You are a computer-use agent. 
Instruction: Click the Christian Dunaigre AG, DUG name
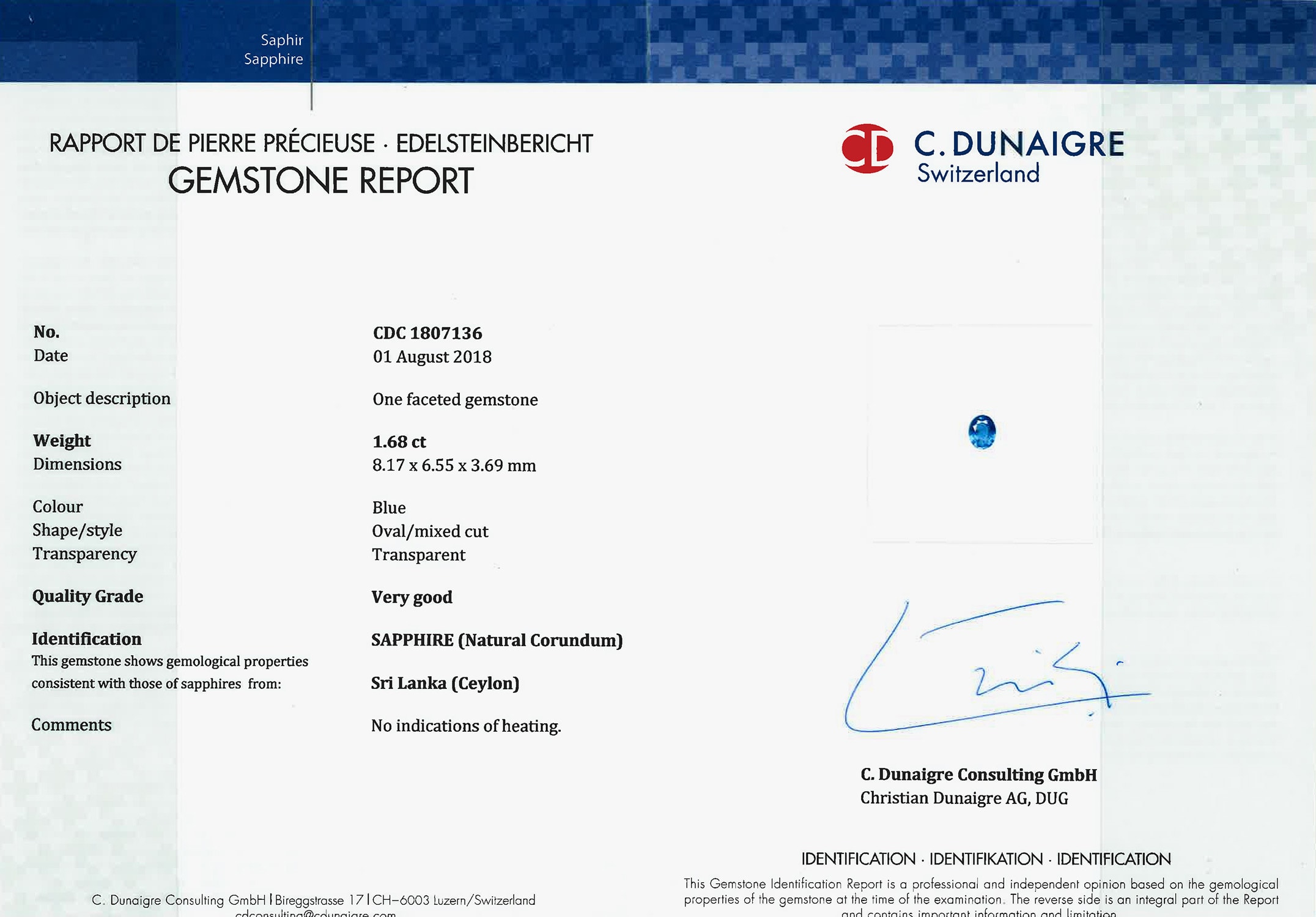point(964,798)
